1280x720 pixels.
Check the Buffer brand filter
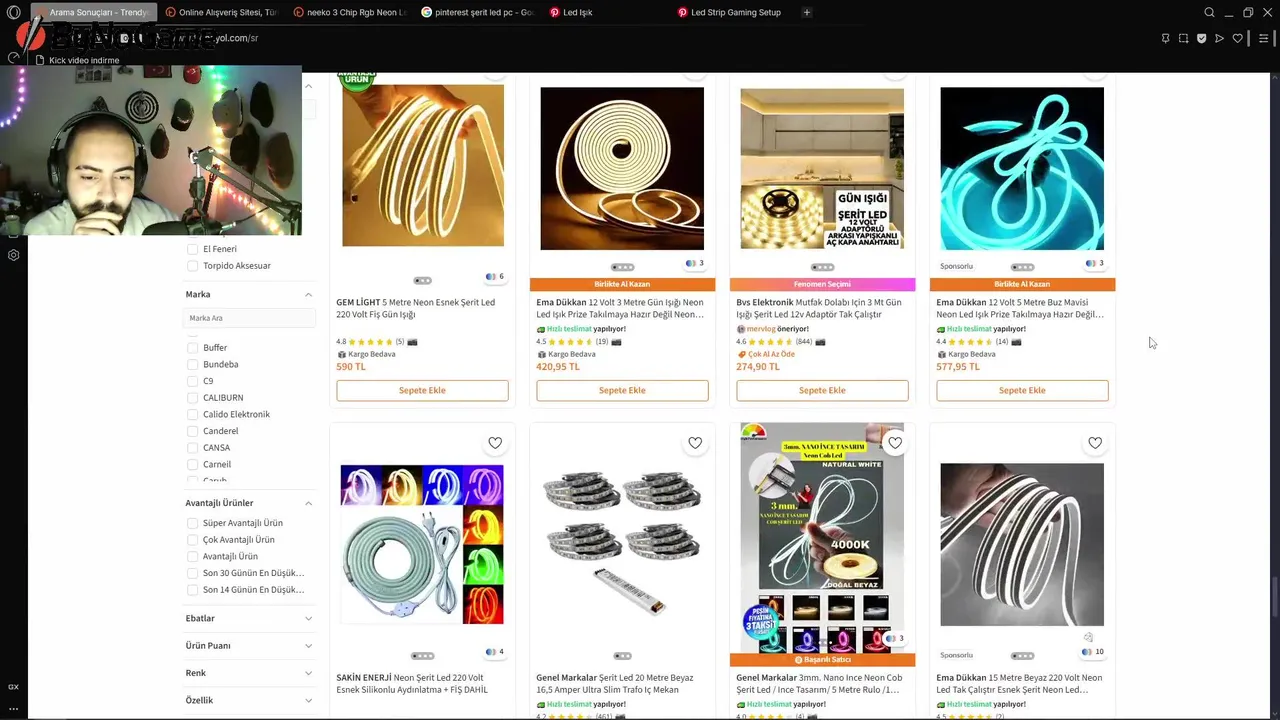pos(193,348)
